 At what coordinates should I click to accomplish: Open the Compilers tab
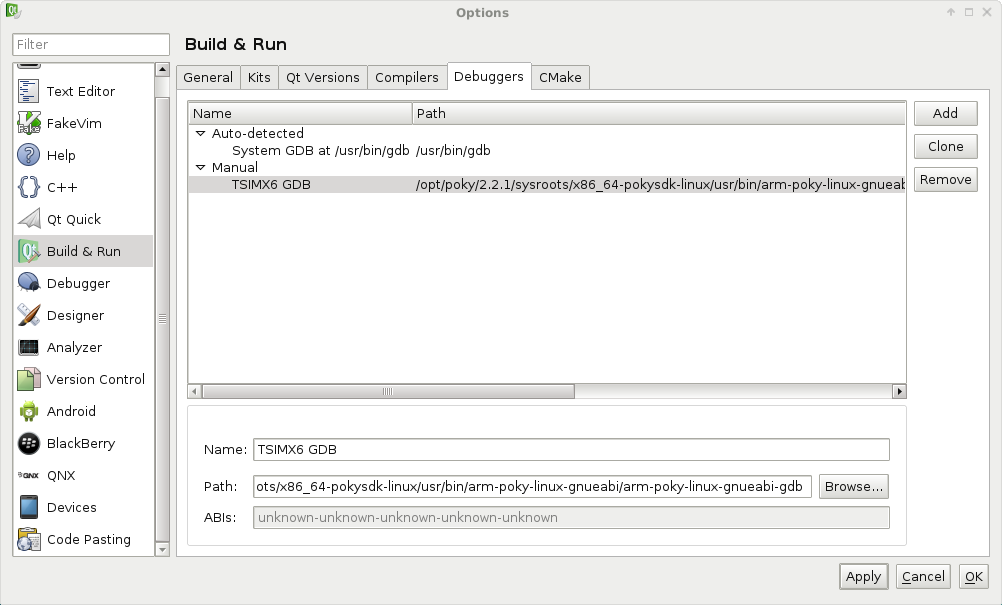[x=406, y=77]
